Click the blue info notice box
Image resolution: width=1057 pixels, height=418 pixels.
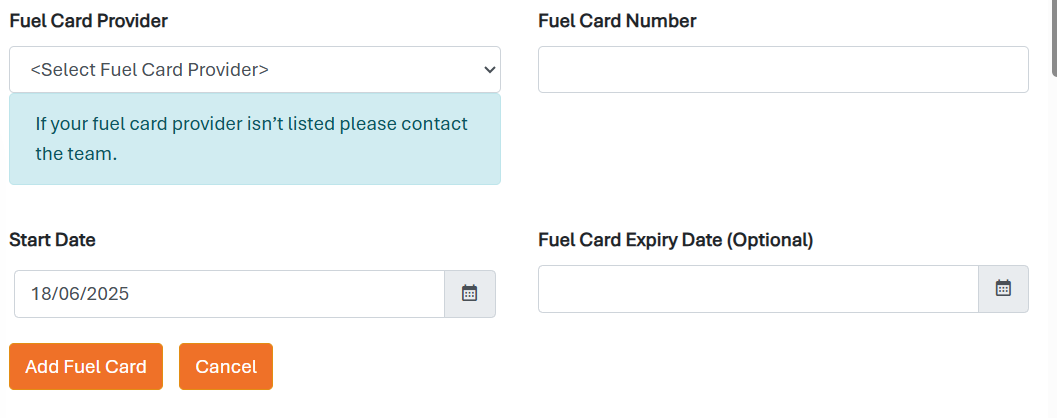(x=254, y=139)
